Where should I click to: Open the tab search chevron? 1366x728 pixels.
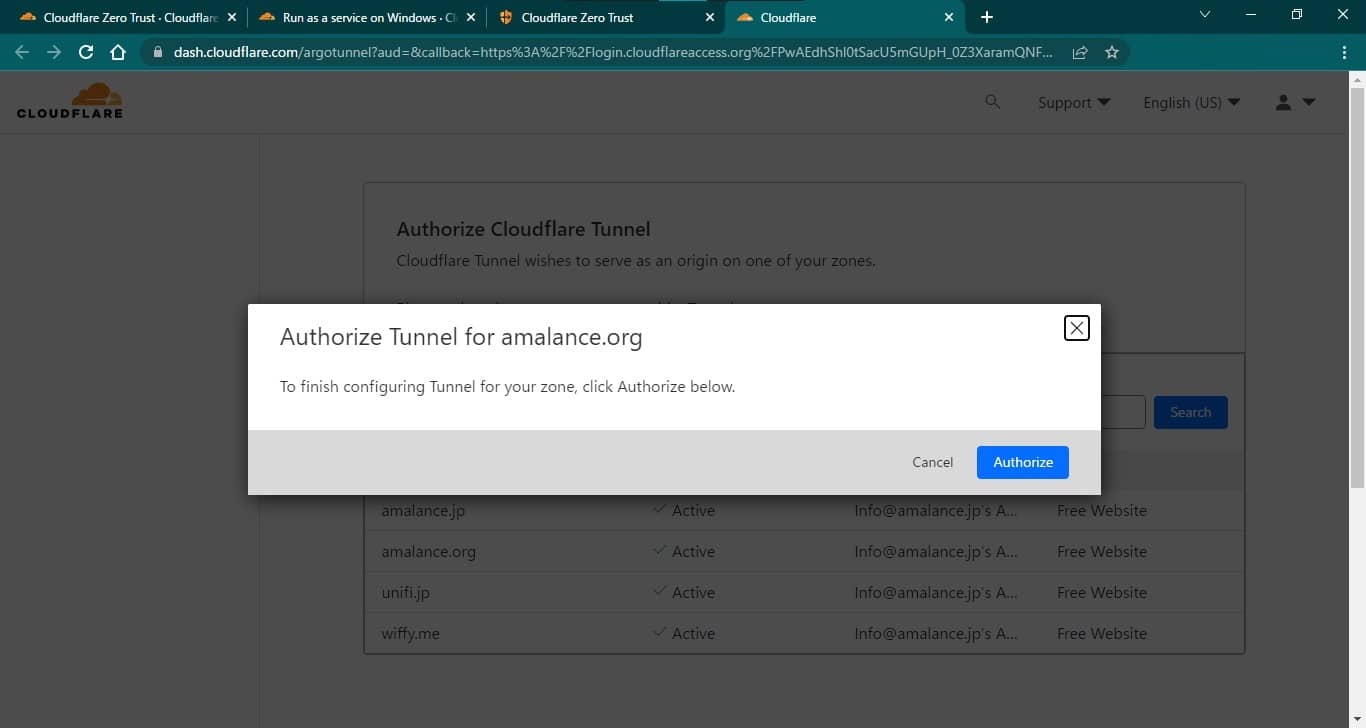point(1205,14)
